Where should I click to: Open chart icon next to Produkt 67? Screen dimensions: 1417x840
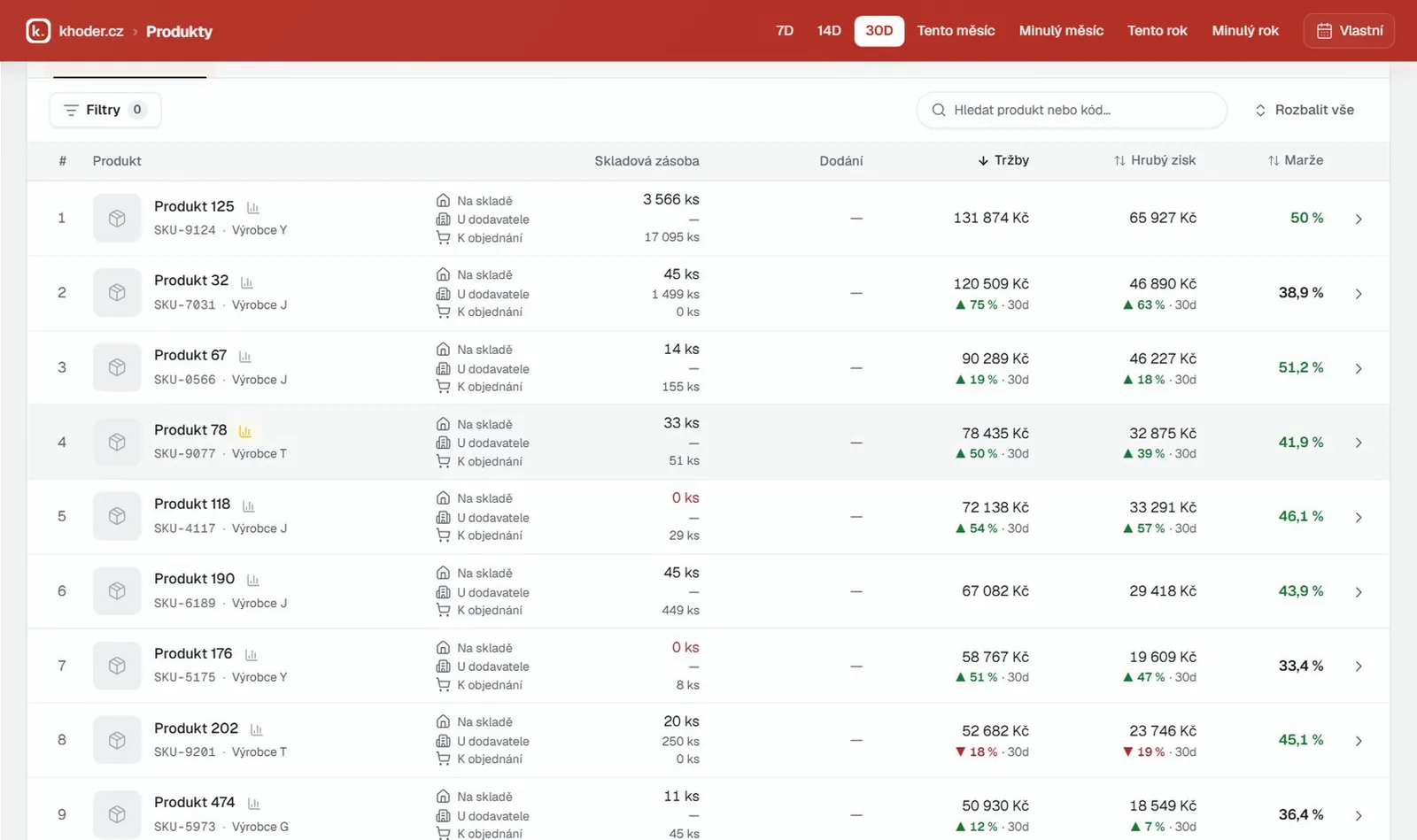(245, 357)
